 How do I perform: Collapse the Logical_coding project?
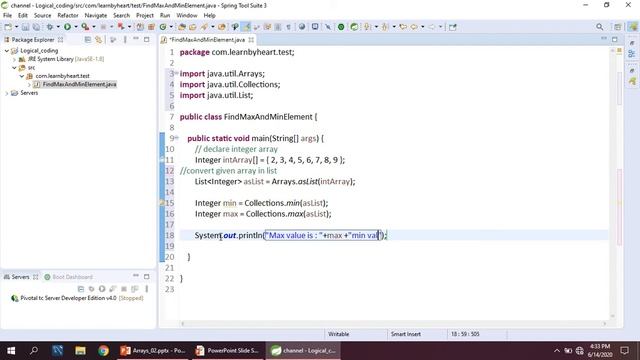point(7,51)
